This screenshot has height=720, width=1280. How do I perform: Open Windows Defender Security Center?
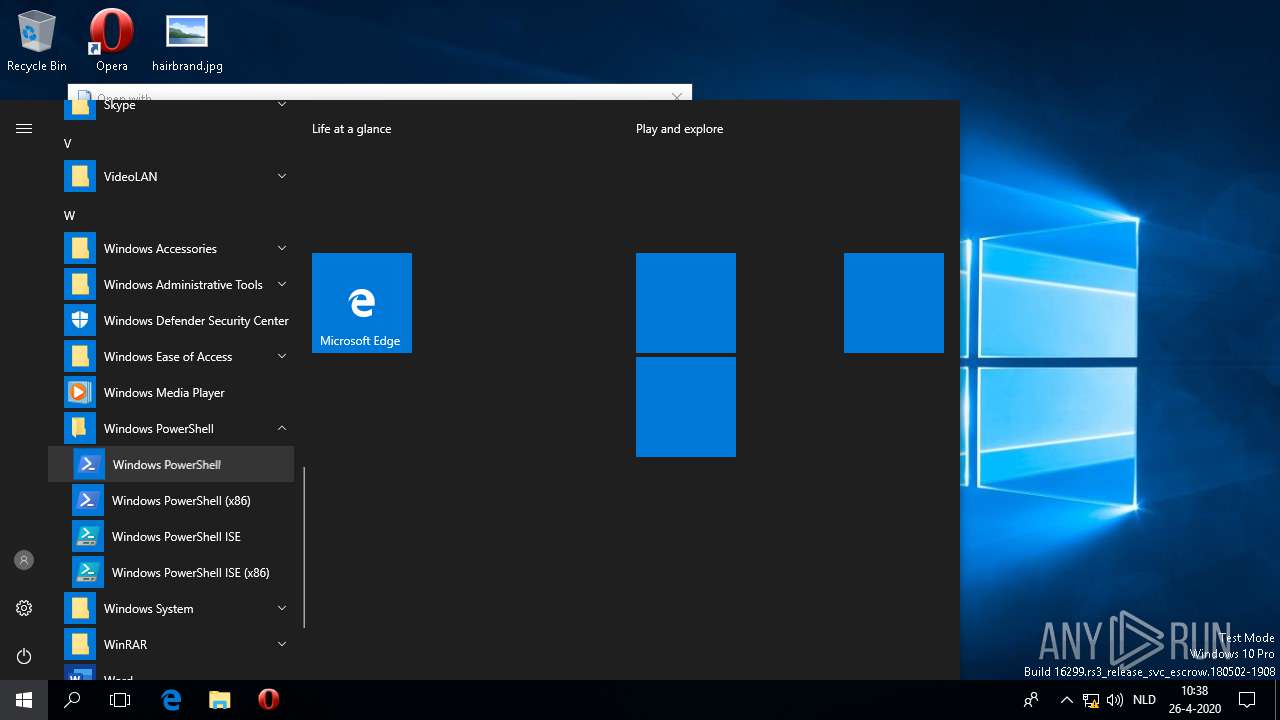coord(171,321)
